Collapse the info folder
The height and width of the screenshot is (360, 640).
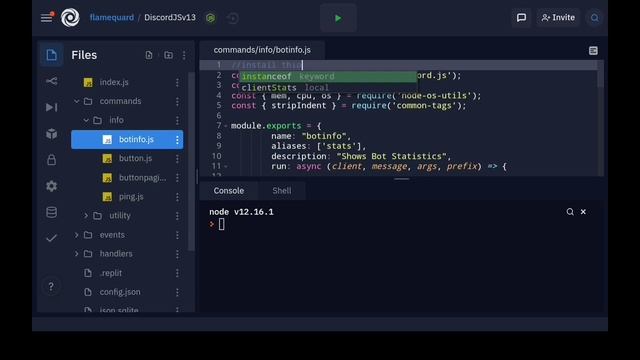[86, 120]
